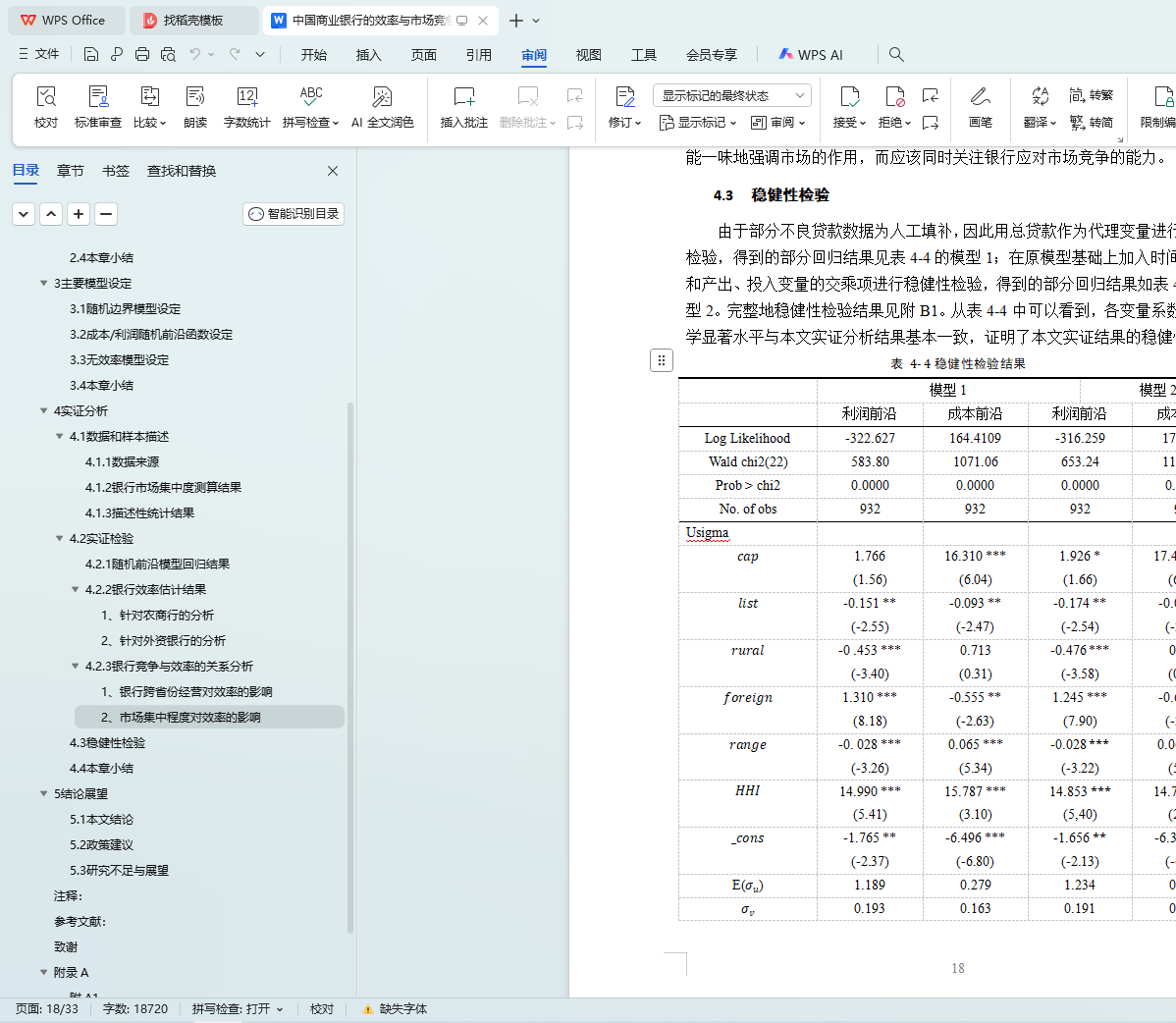Viewport: 1176px width, 1023px height.
Task: Open the 比较 compare documents tool
Action: click(149, 106)
